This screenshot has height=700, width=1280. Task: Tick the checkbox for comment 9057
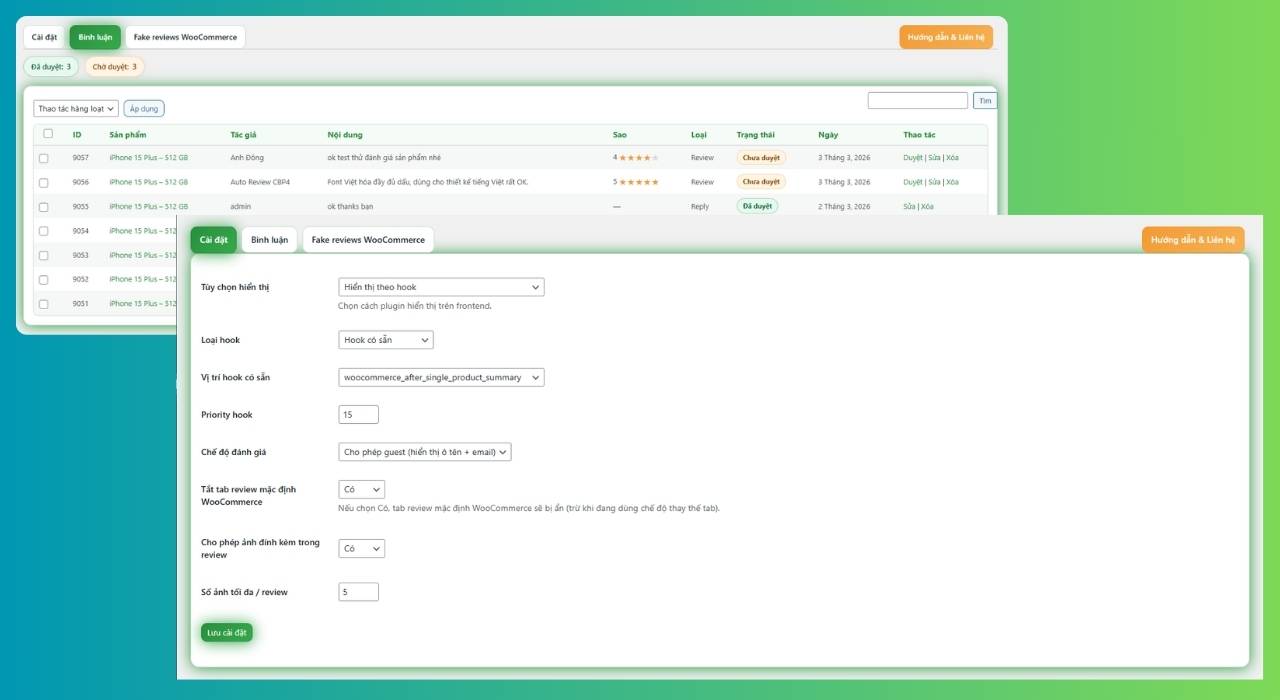pyautogui.click(x=44, y=158)
